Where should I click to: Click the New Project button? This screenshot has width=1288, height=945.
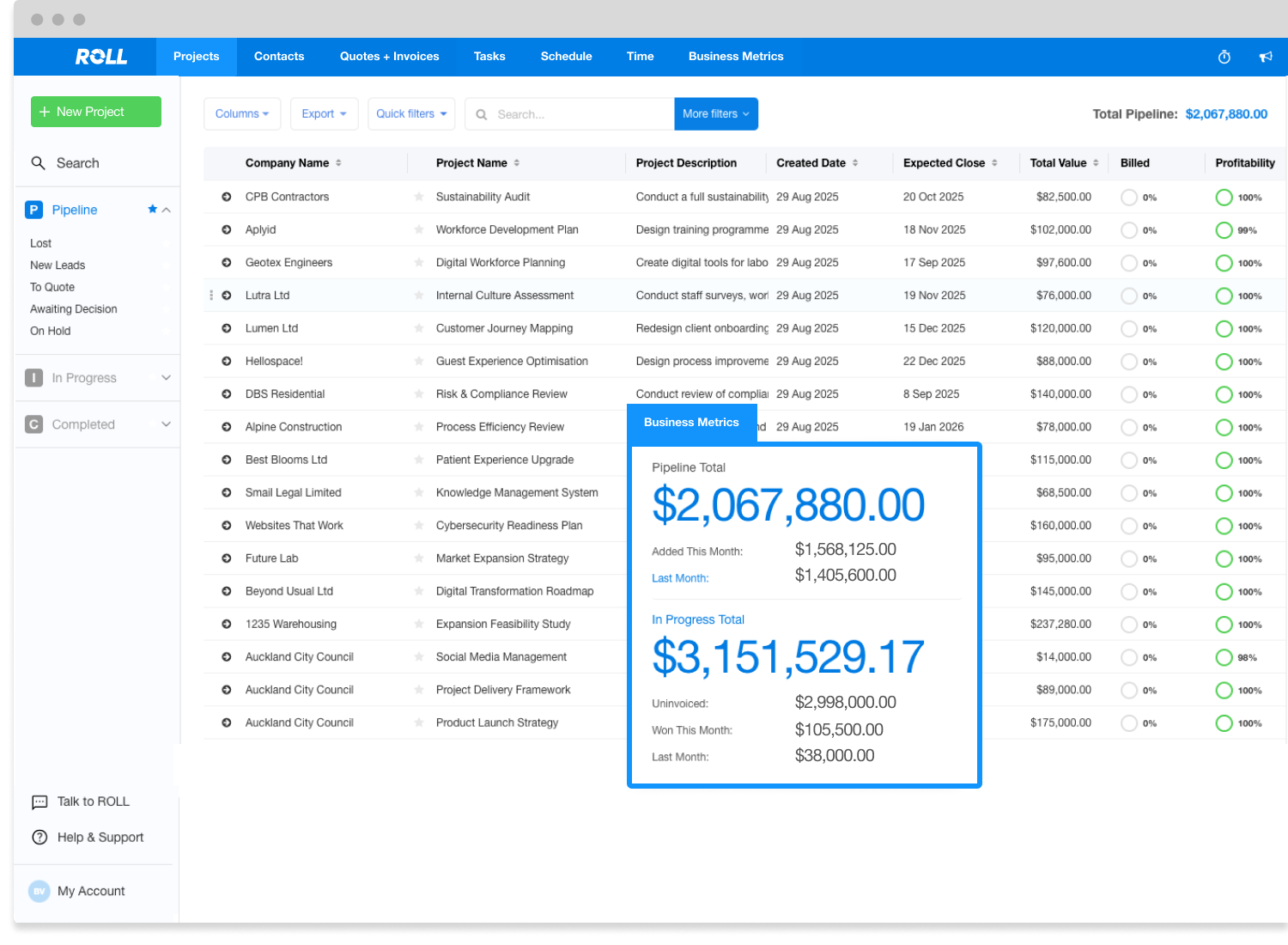click(96, 112)
